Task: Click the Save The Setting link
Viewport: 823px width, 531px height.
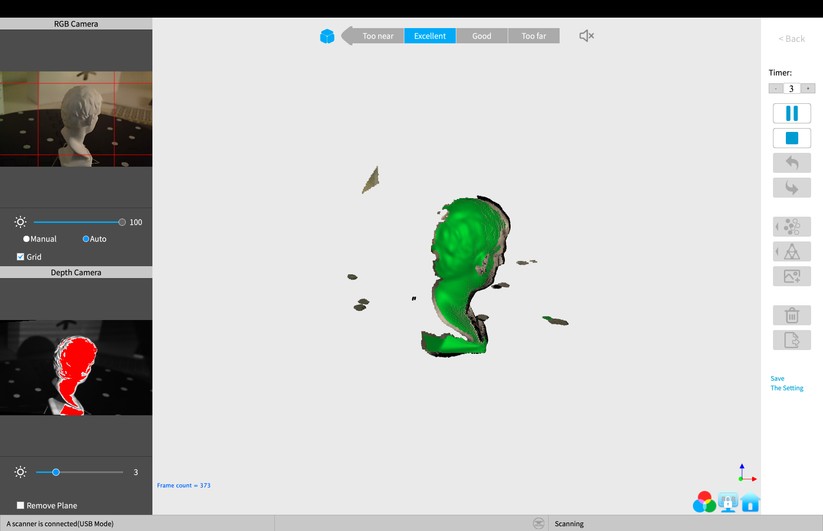Action: (x=786, y=383)
